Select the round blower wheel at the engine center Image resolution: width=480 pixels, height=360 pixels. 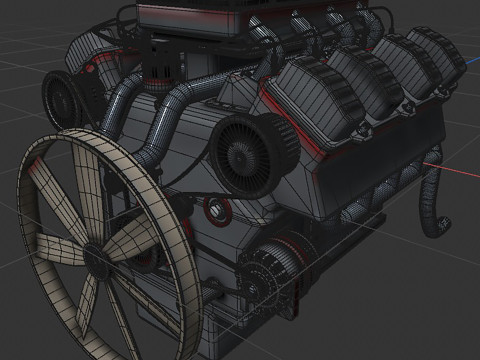pos(255,156)
